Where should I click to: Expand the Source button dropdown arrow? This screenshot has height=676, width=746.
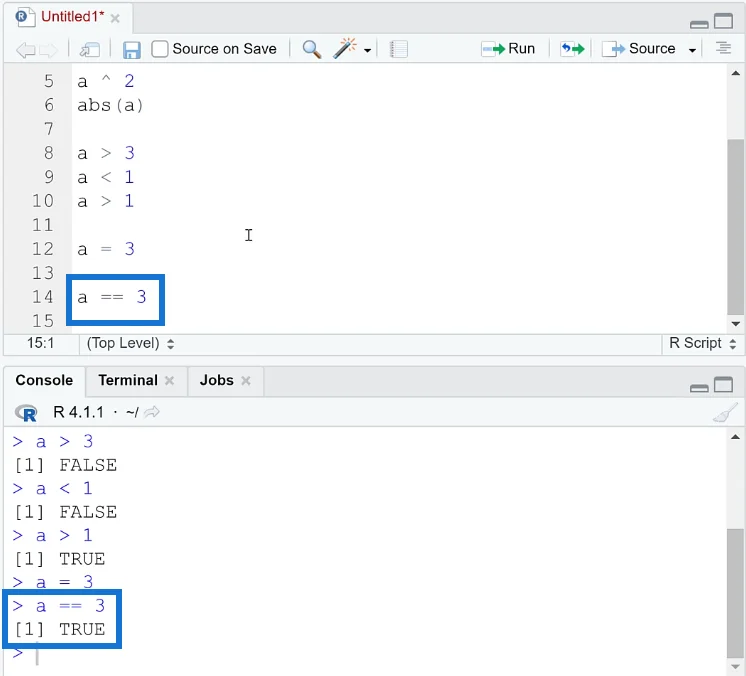click(692, 50)
